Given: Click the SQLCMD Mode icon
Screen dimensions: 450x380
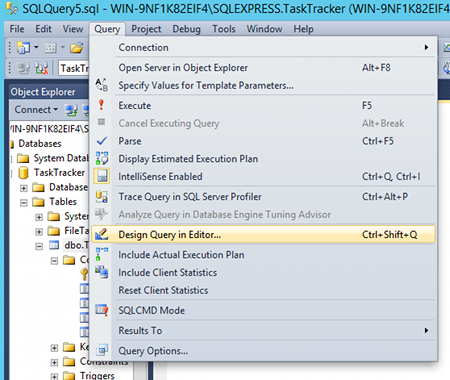Looking at the screenshot, I should pyautogui.click(x=102, y=310).
